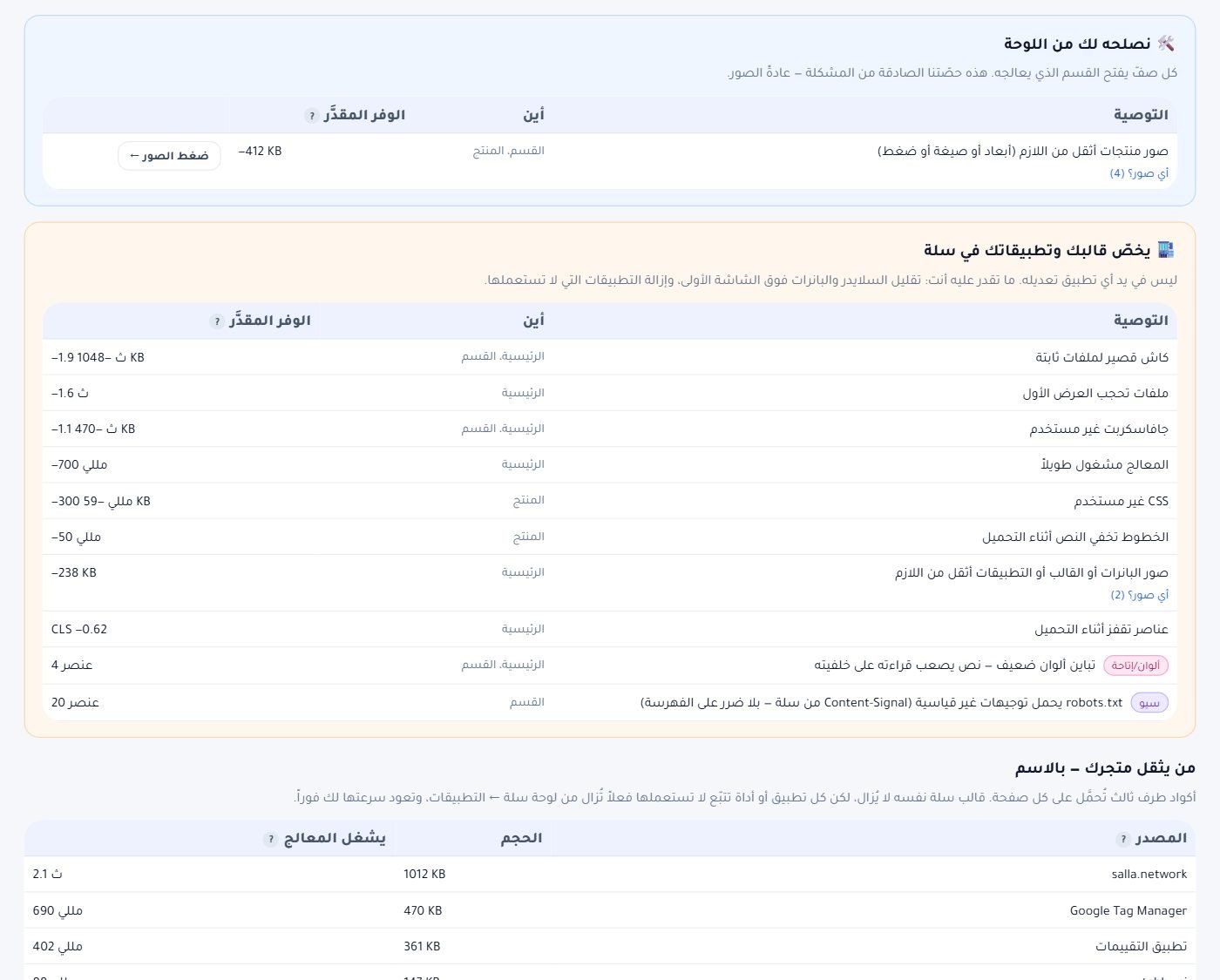
Task: Click the −412 KB estimated saving
Action: point(260,151)
